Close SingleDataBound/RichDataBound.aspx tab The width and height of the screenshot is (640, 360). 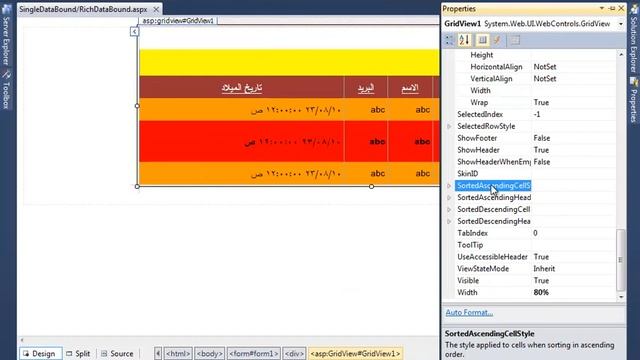[x=156, y=9]
